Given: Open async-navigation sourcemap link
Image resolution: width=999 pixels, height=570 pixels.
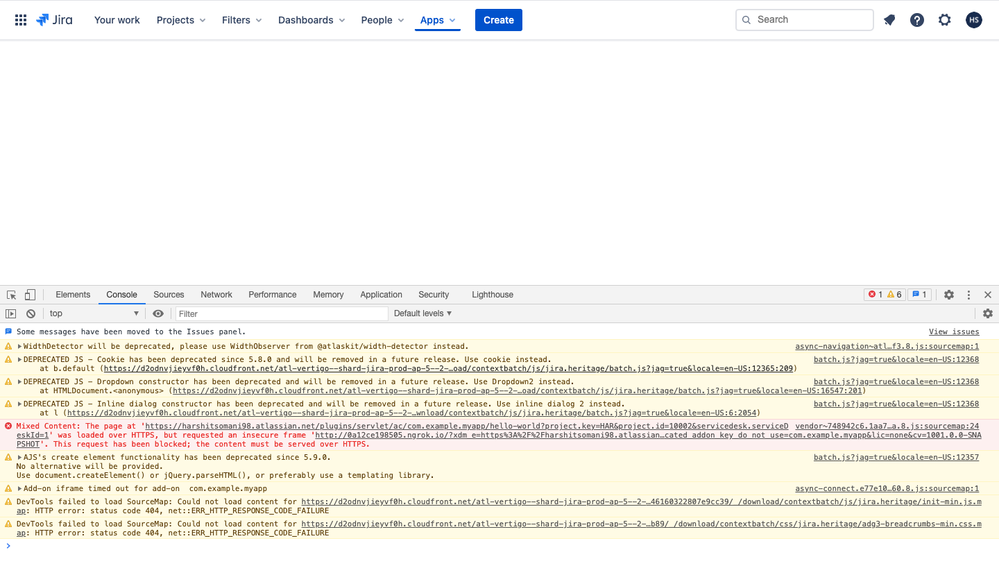Looking at the screenshot, I should tap(887, 346).
